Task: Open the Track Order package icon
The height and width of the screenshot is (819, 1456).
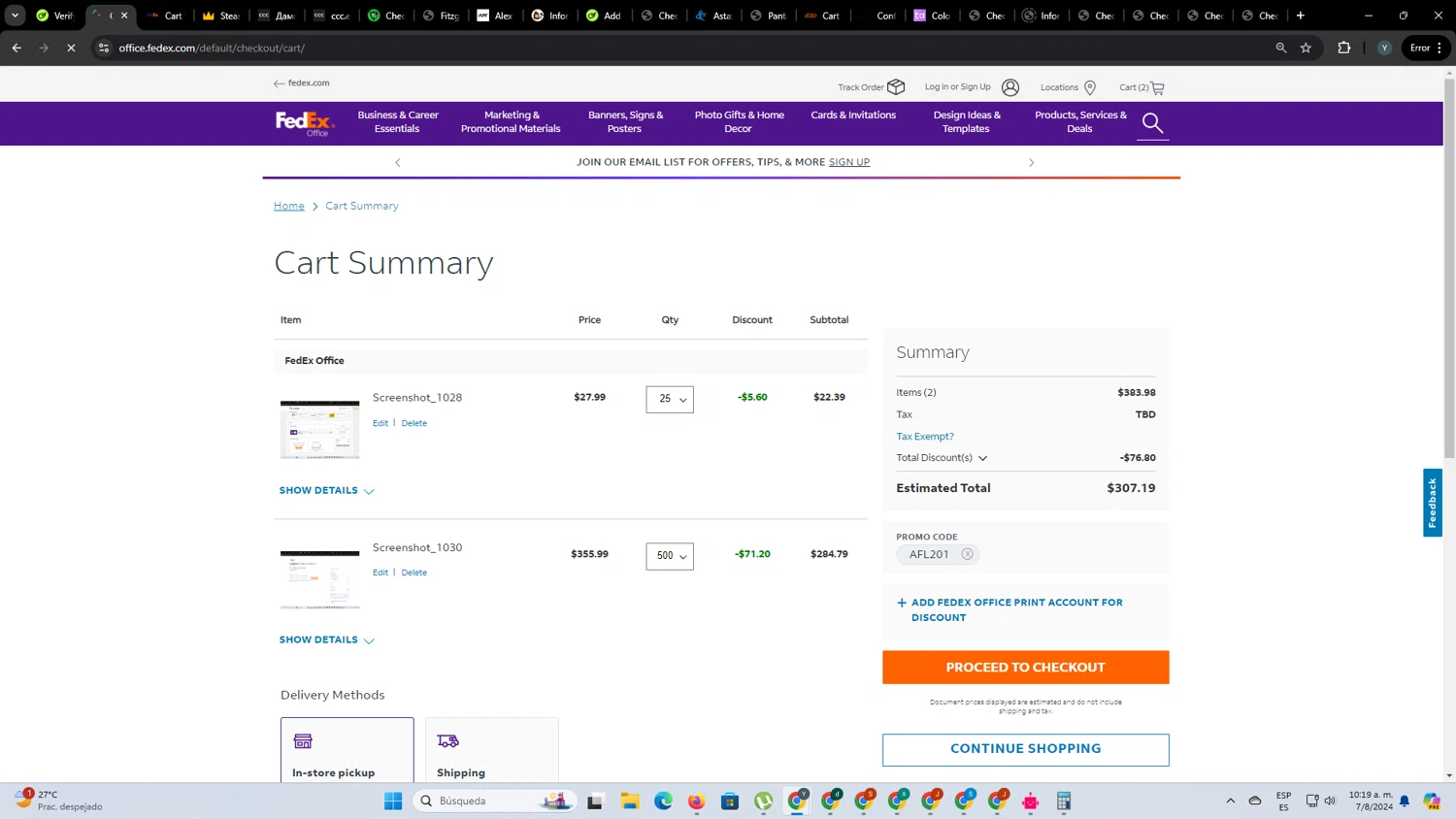Action: click(x=896, y=87)
